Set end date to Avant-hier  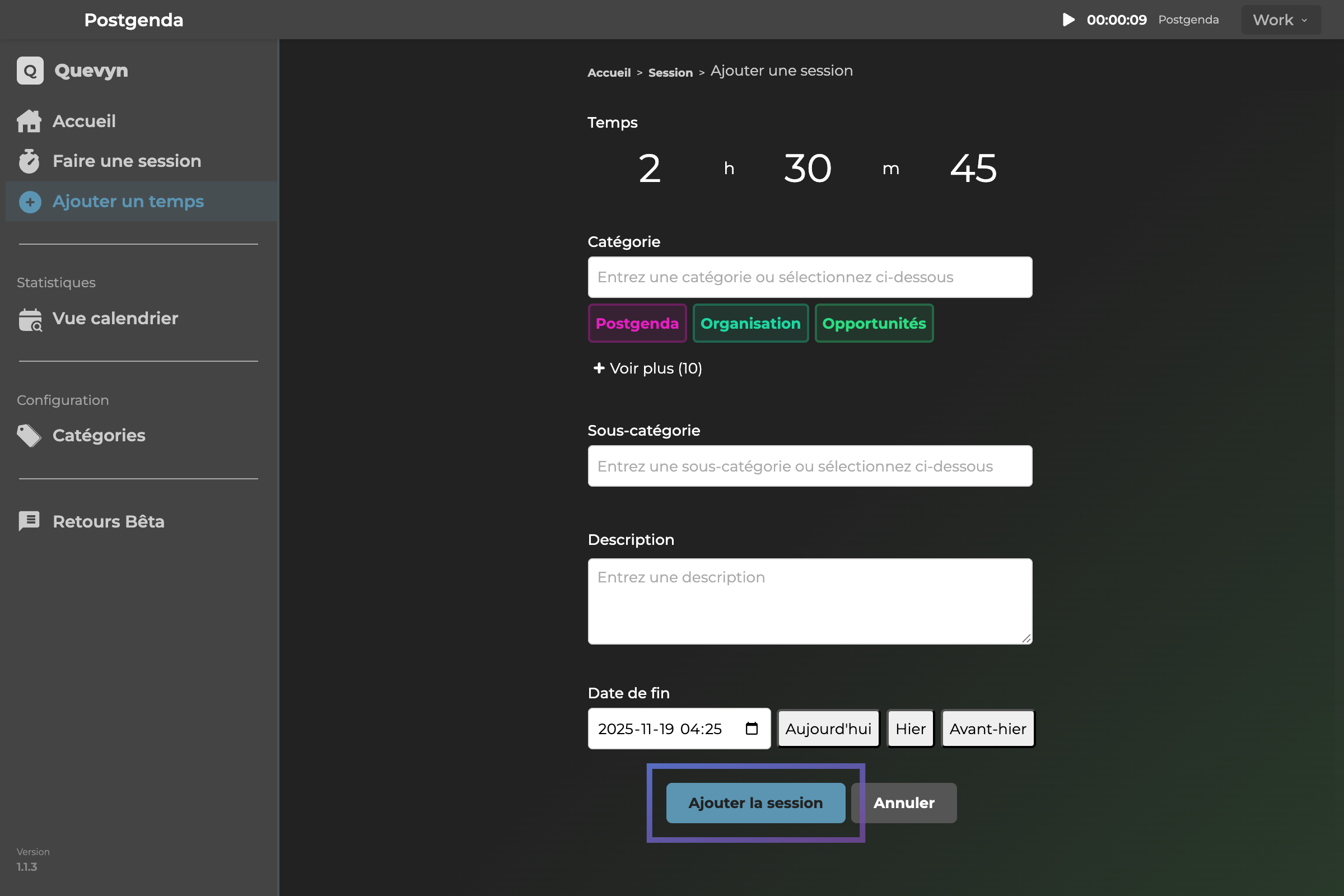[x=987, y=729]
